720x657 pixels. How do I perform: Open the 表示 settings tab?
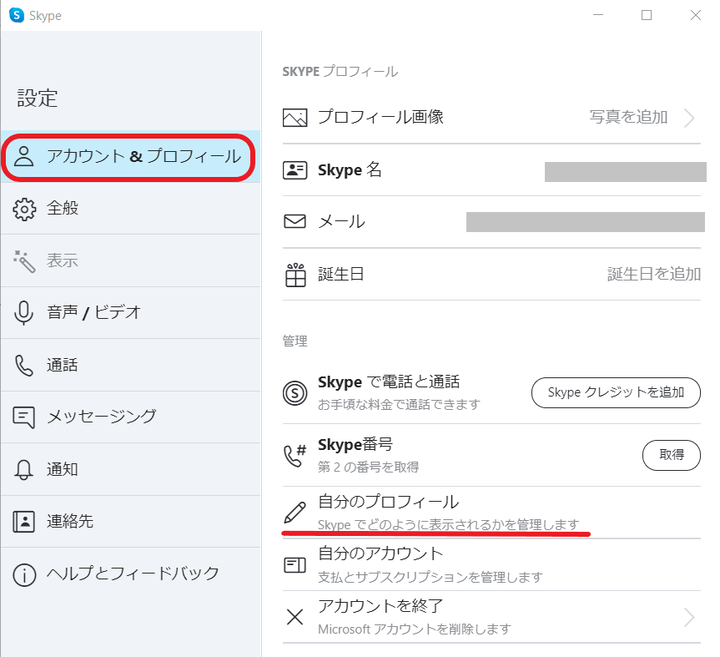130,261
